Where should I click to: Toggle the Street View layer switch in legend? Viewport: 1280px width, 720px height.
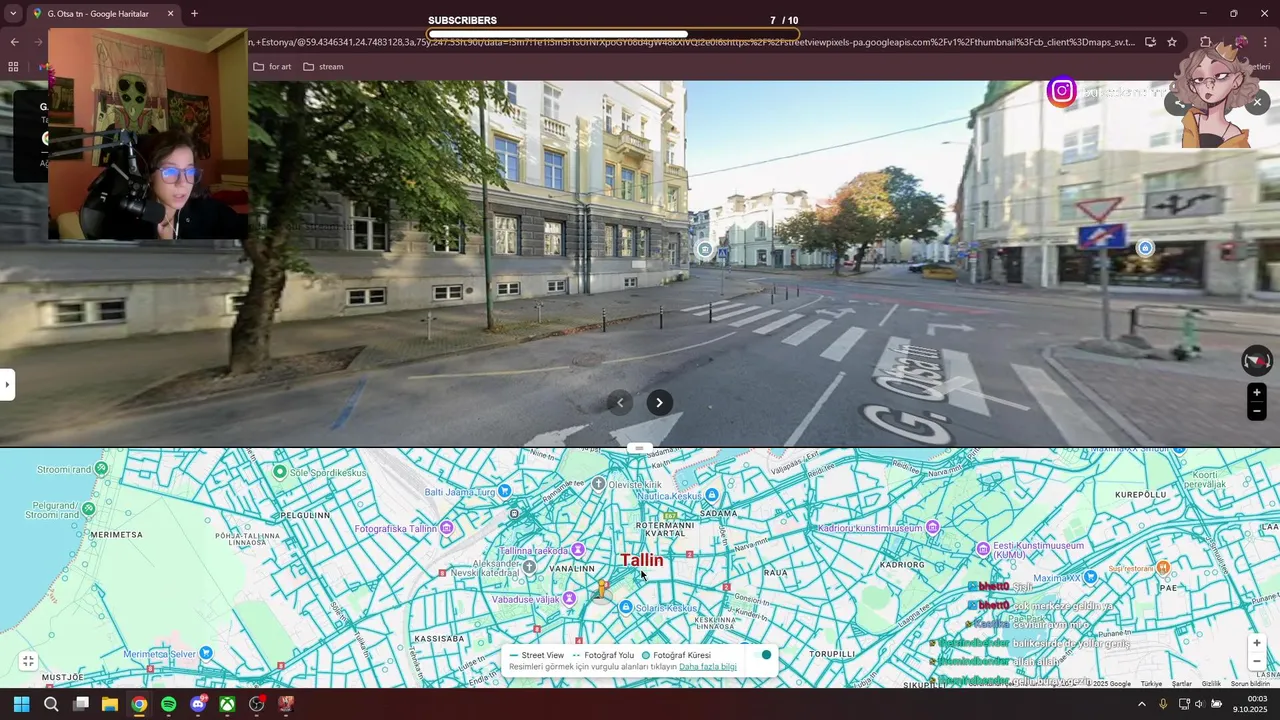[763, 655]
